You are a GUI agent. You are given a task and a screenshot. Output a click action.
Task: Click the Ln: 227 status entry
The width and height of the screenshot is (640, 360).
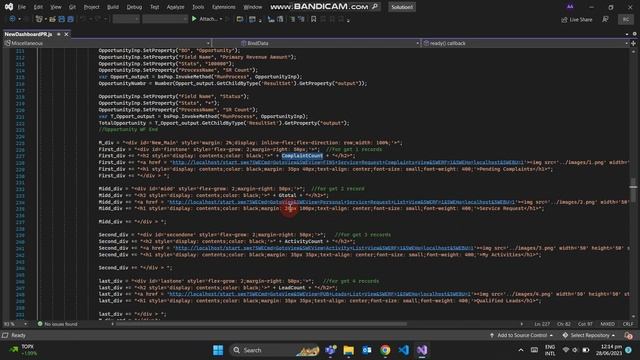(x=542, y=324)
